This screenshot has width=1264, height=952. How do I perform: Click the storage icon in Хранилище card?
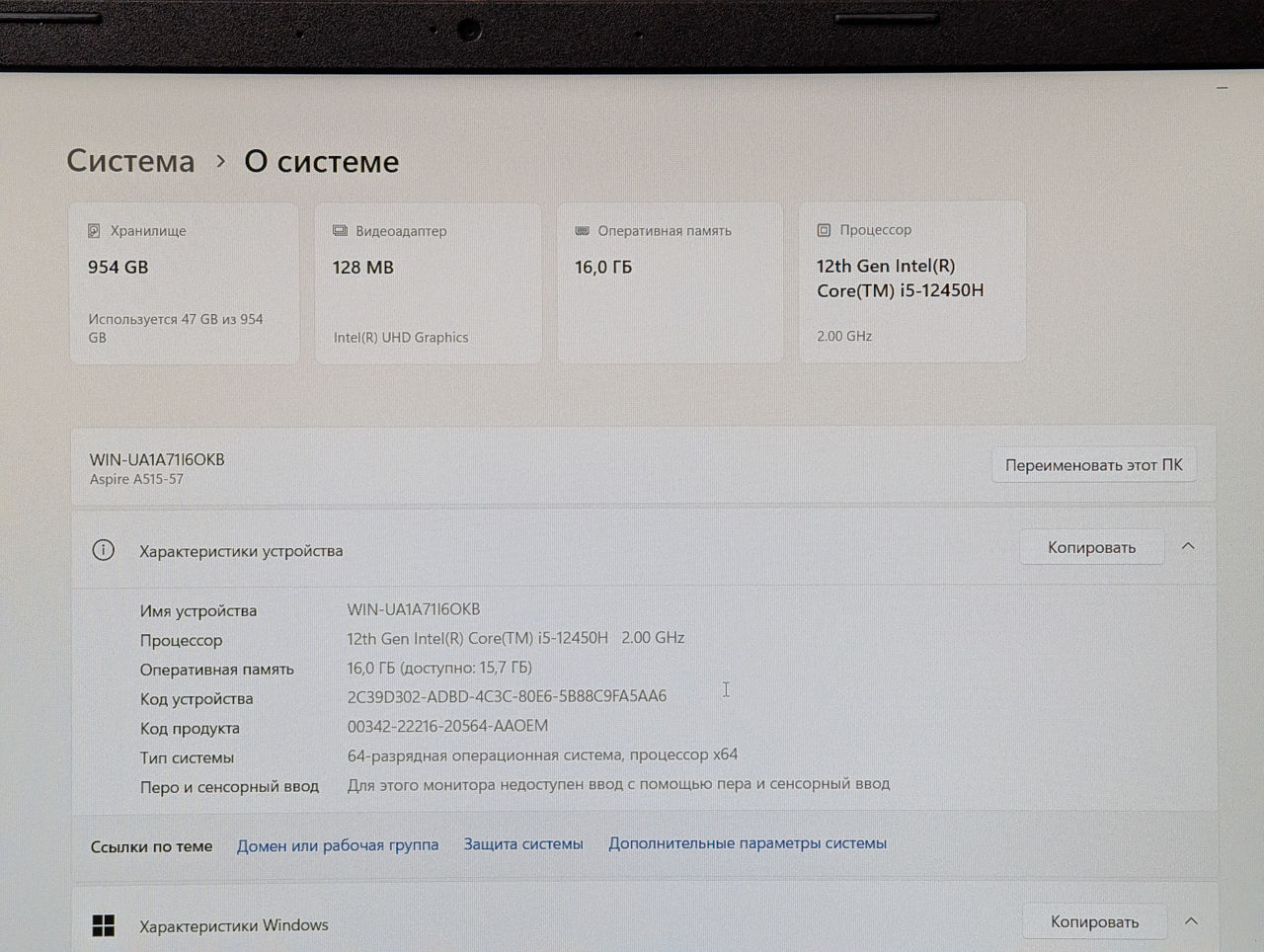94,231
